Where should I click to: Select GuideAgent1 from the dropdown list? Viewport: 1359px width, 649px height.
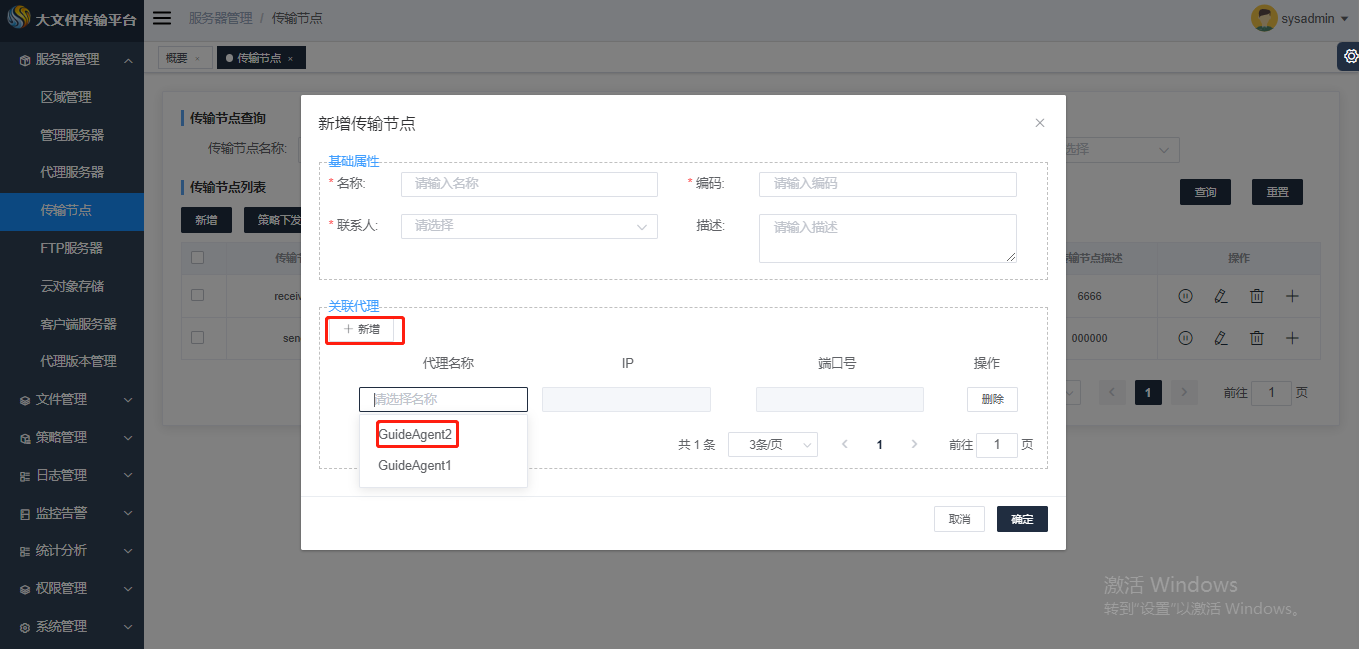(x=415, y=466)
